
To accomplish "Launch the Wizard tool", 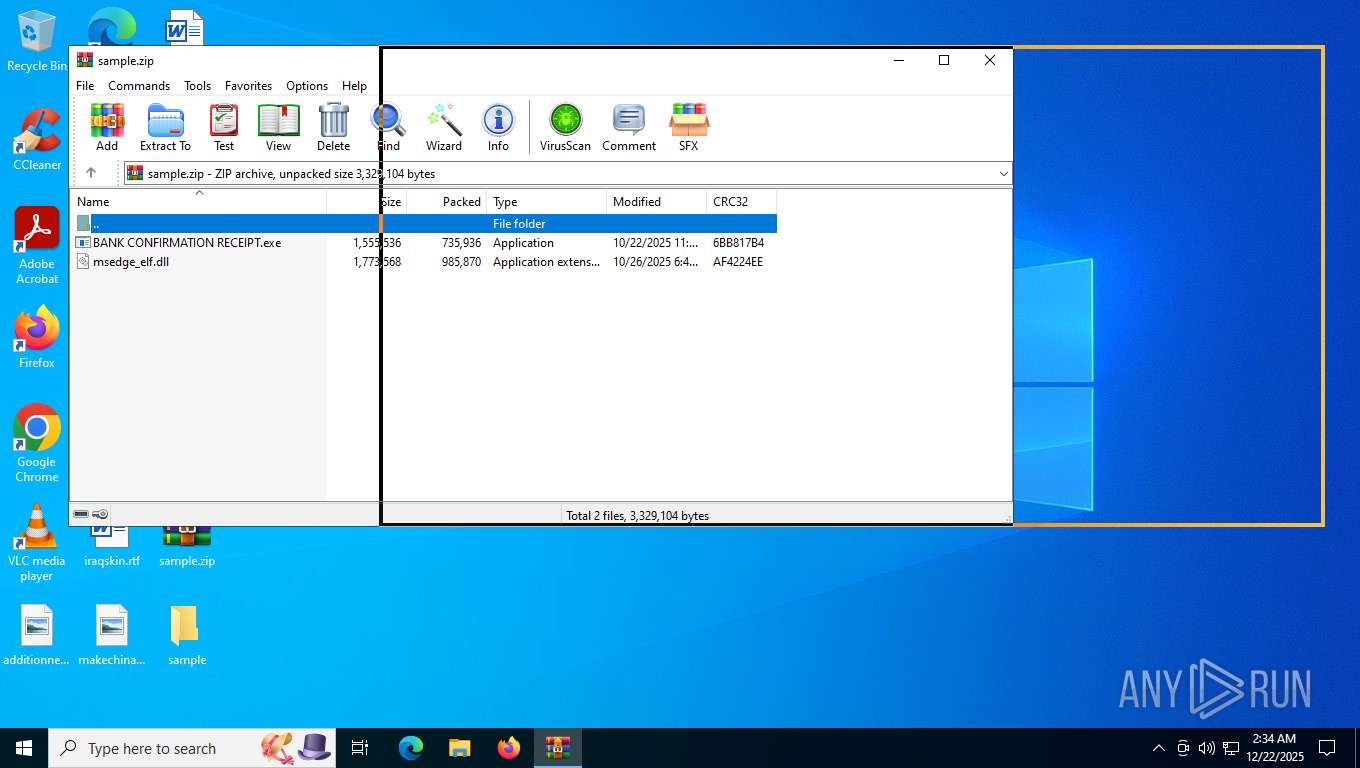I will [444, 127].
